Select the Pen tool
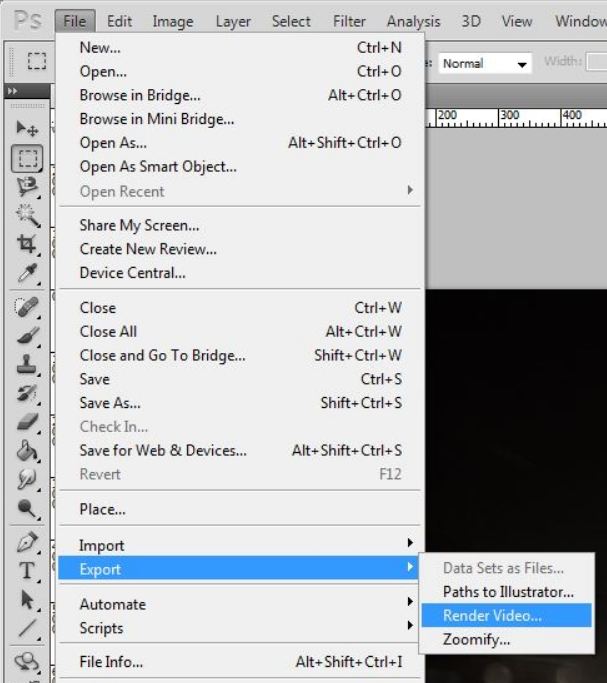Image resolution: width=607 pixels, height=683 pixels. (x=27, y=542)
